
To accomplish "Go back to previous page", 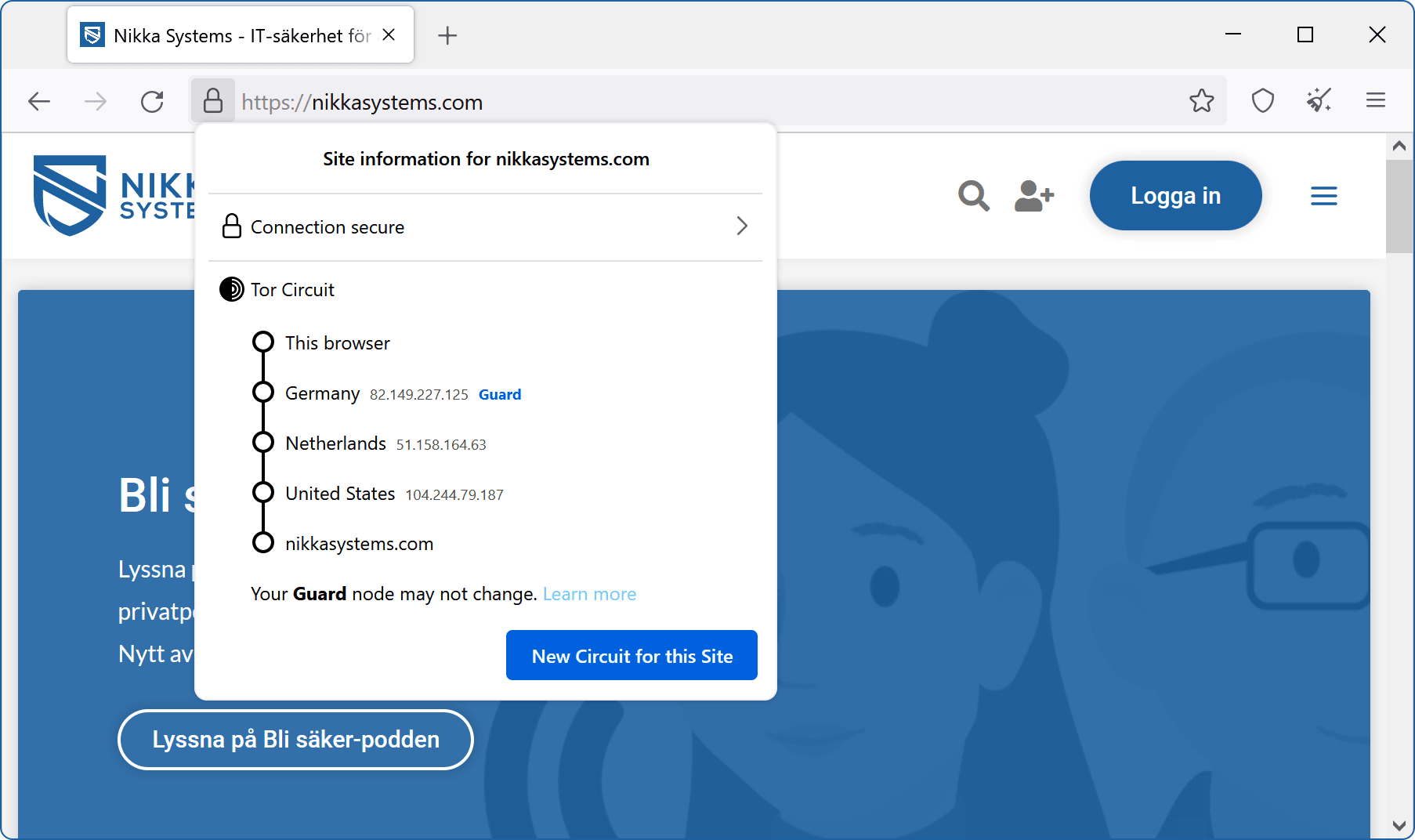I will [39, 101].
